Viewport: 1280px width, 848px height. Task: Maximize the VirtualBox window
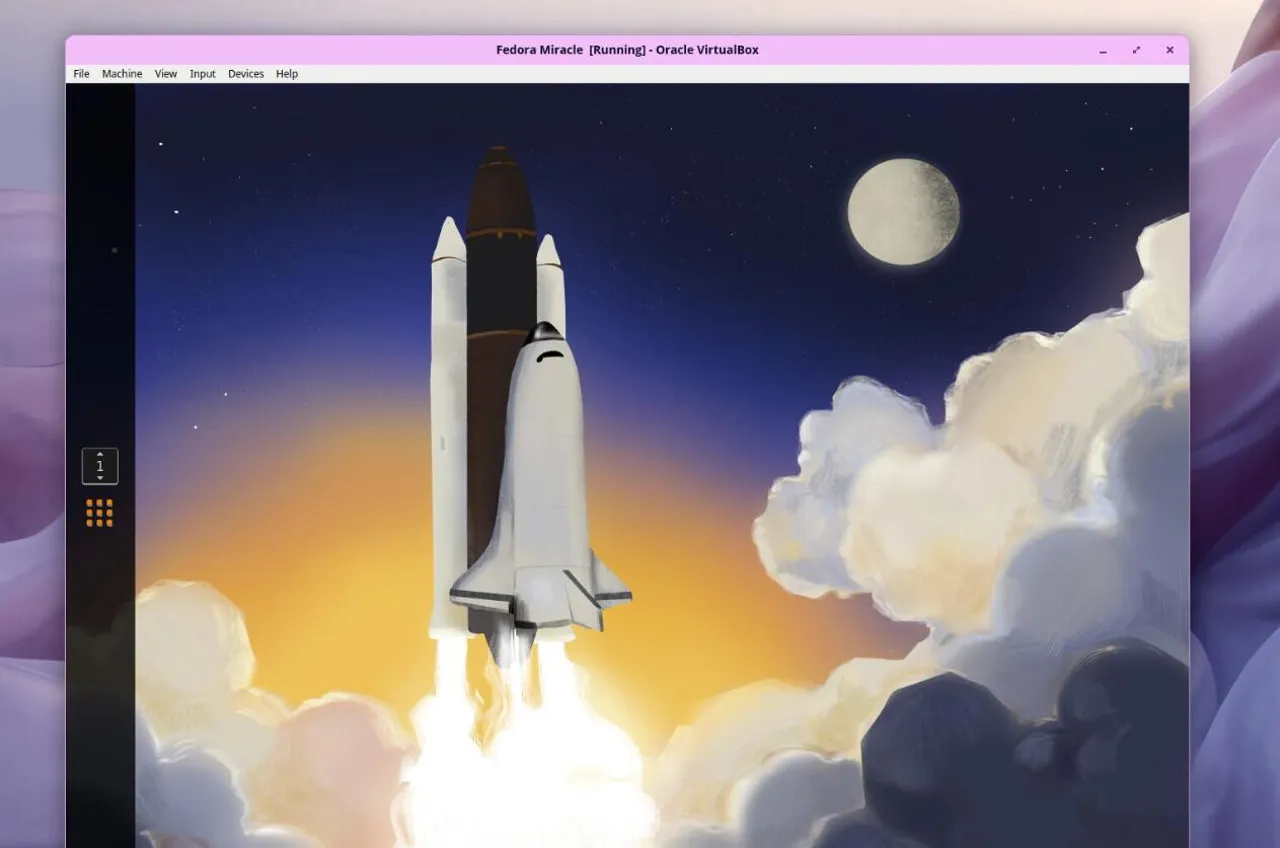(1136, 50)
